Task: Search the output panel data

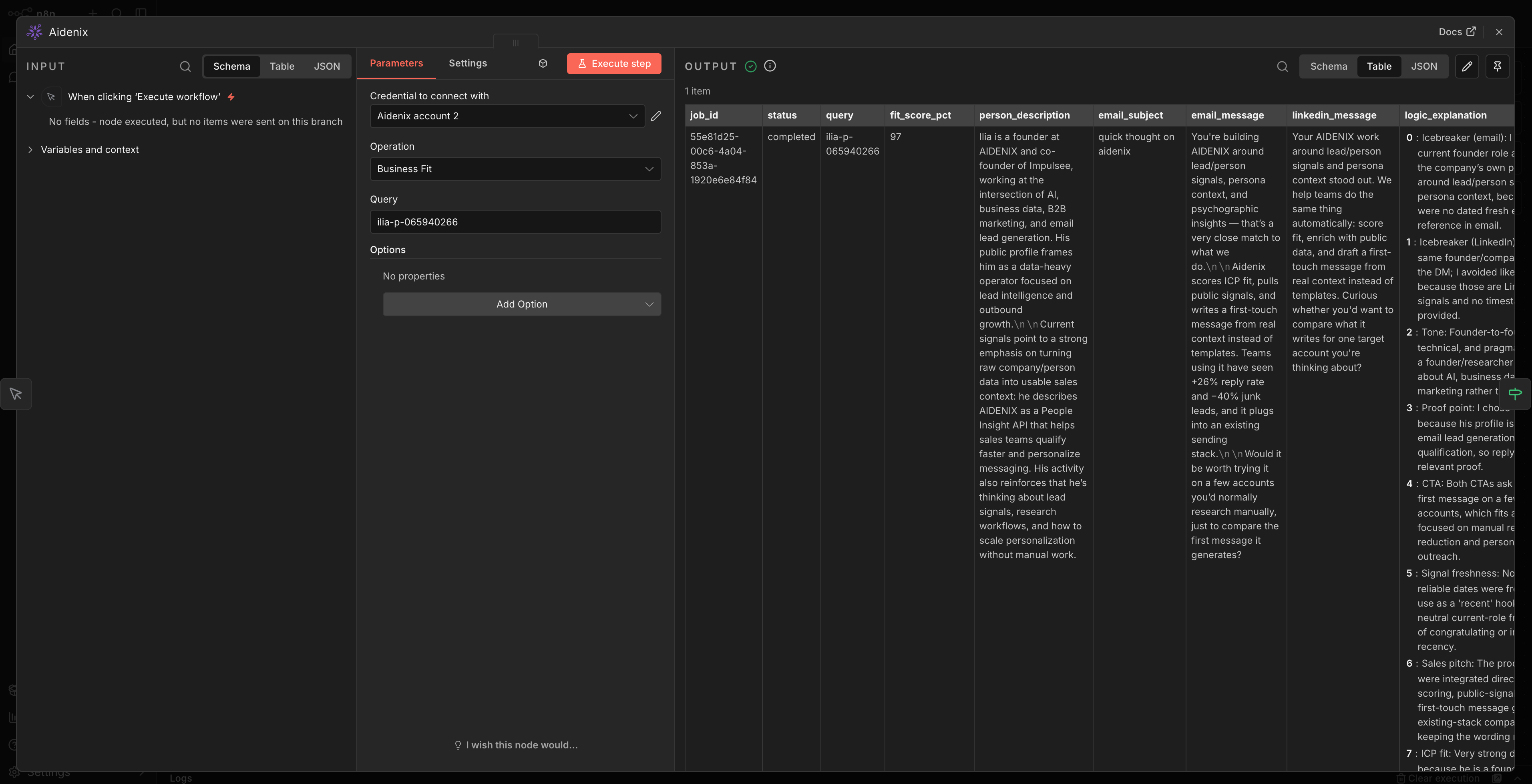Action: coord(1282,66)
